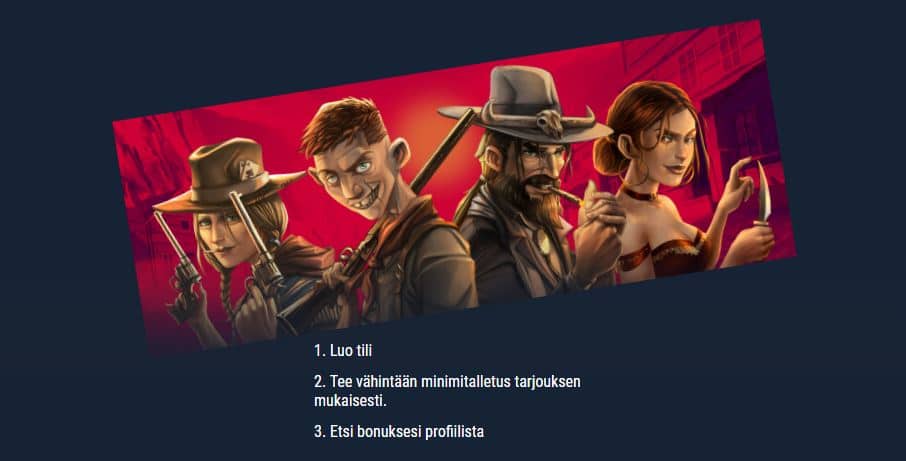Click the rifle barrel behind the grinning man
Image resolution: width=906 pixels, height=461 pixels.
[x=443, y=149]
